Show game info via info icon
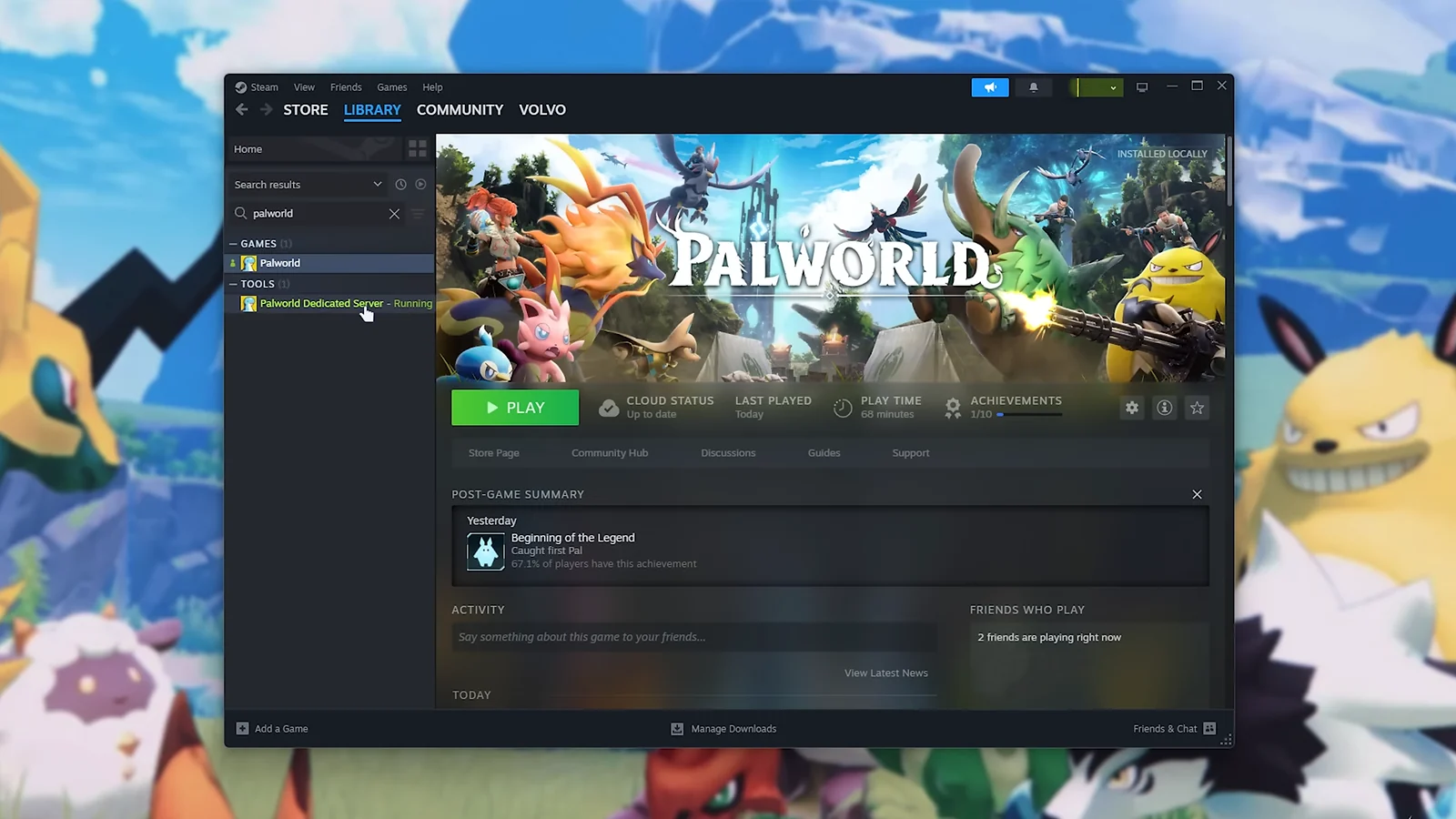 (x=1164, y=408)
